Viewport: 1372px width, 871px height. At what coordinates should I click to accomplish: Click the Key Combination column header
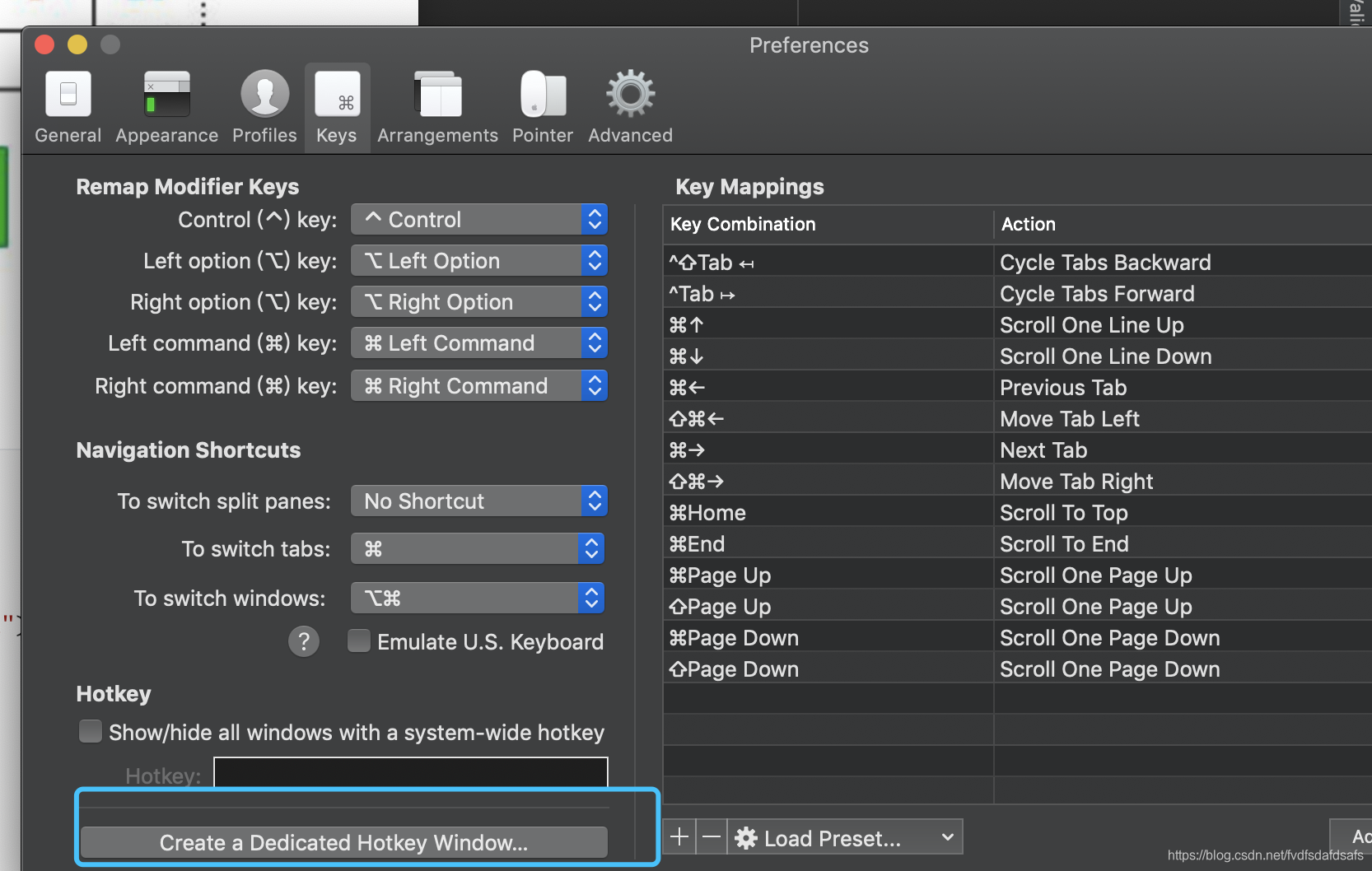pos(828,224)
